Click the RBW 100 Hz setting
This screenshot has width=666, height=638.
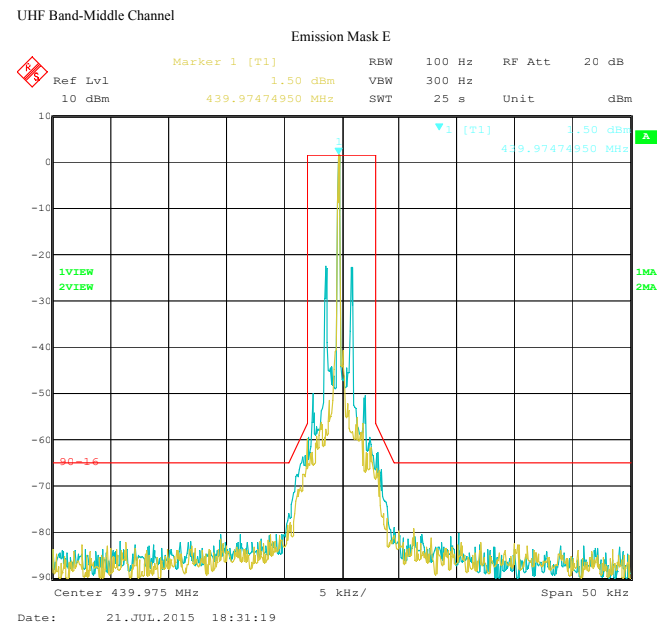tap(420, 62)
